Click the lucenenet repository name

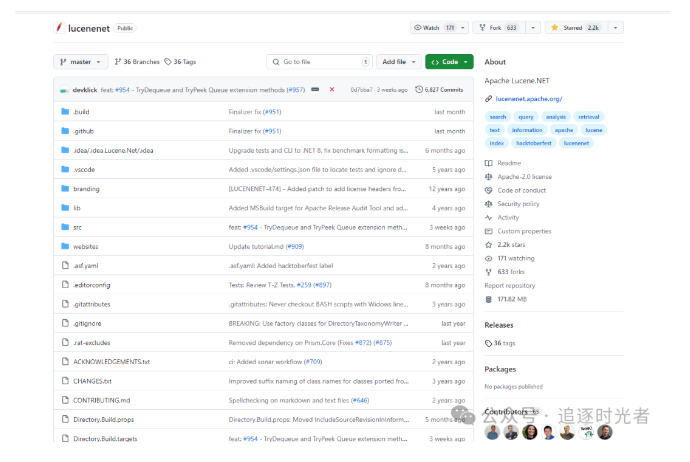pyautogui.click(x=89, y=28)
